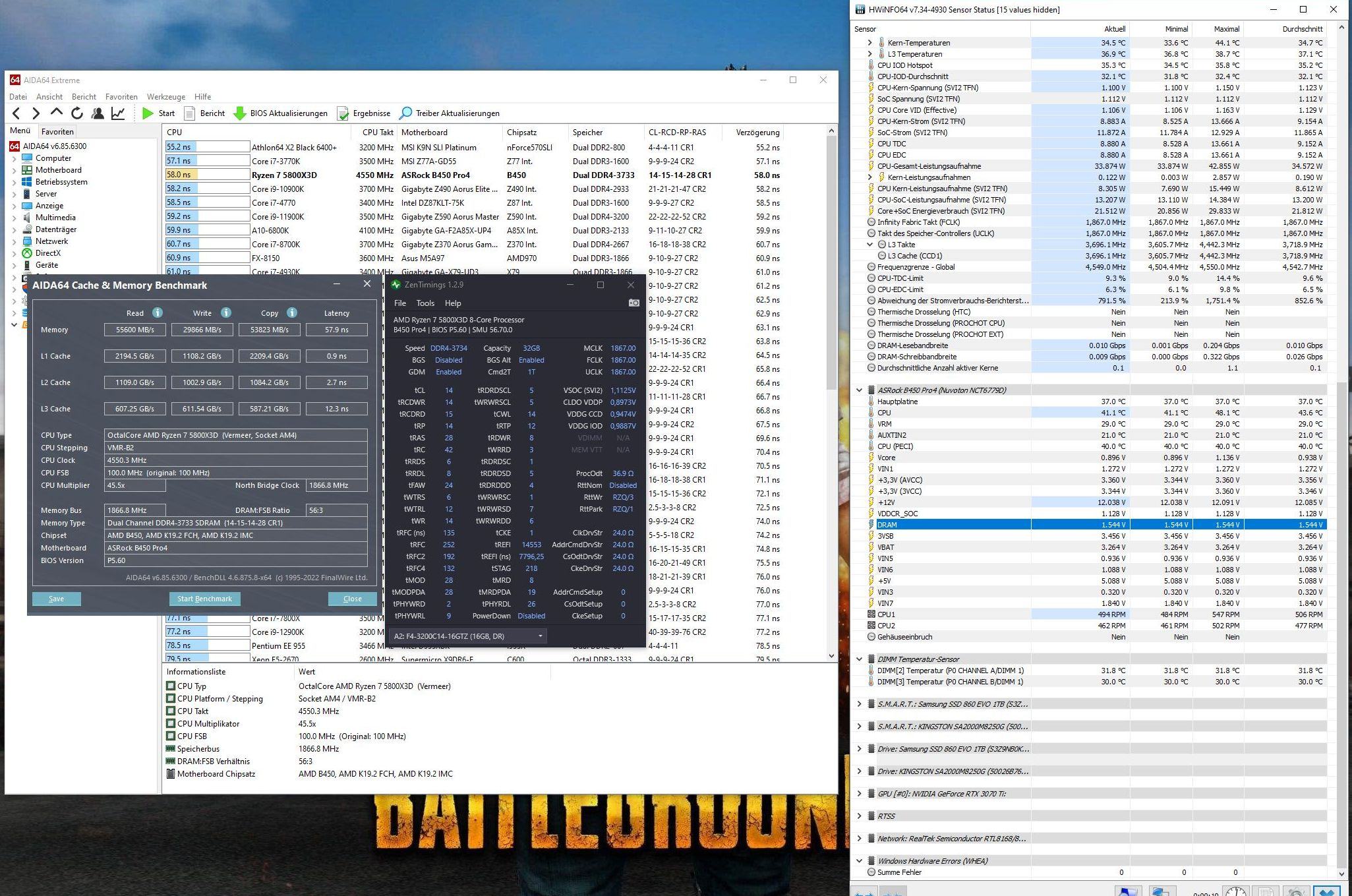Screen dimensions: 1352x896
Task: Click ZenTimings screenshot camera icon
Action: point(633,303)
